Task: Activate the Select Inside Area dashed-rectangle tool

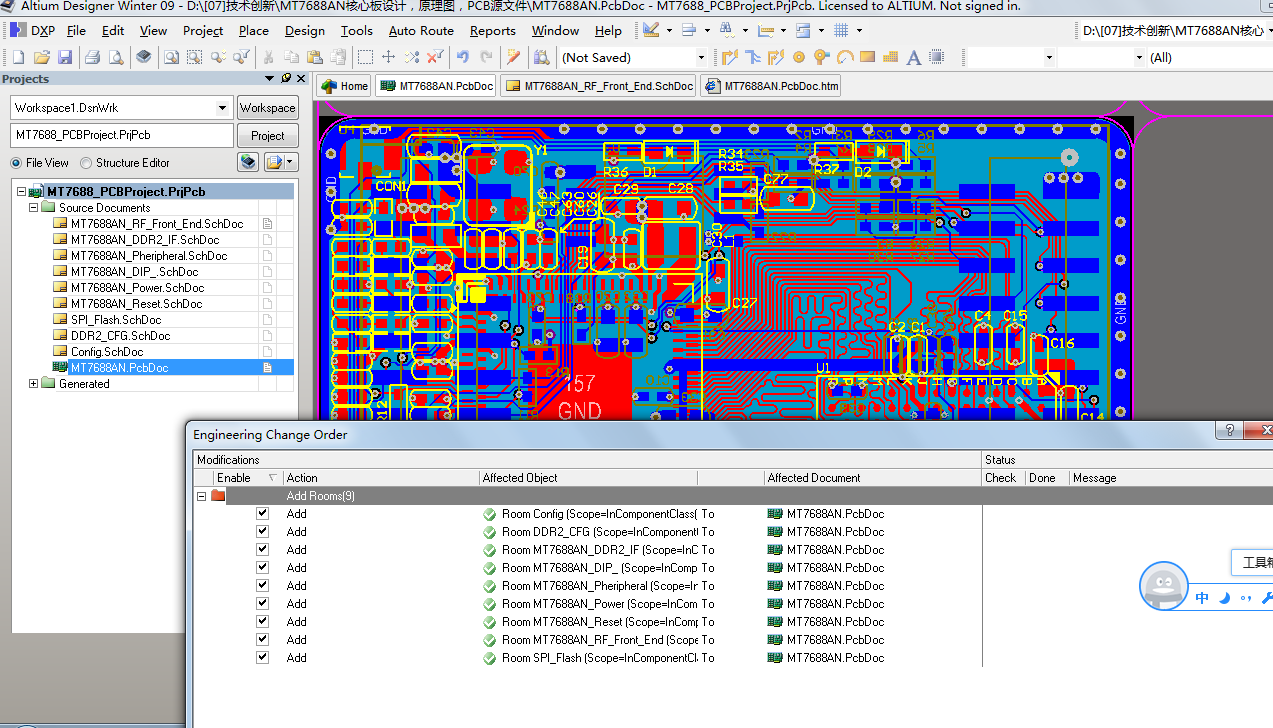Action: (366, 57)
